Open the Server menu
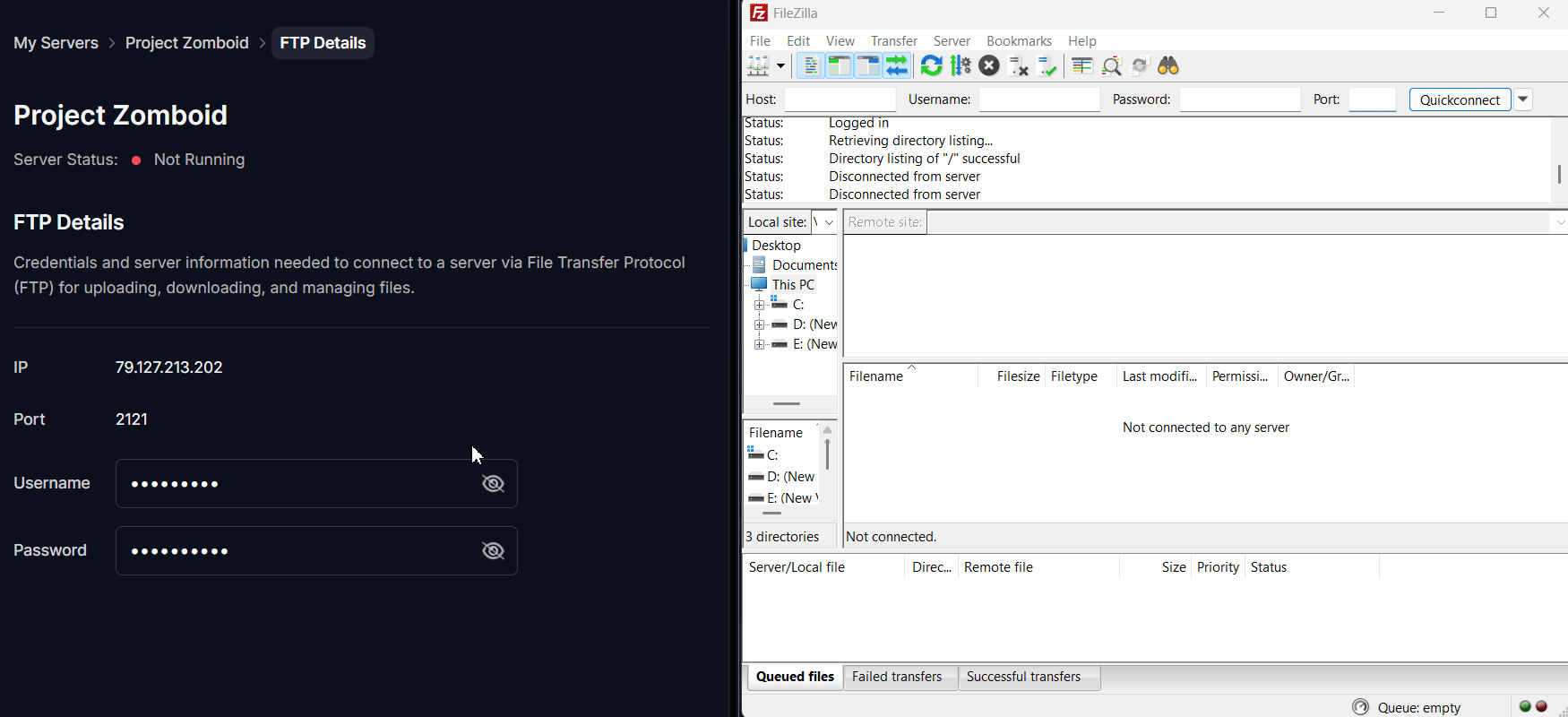This screenshot has width=1568, height=717. [x=952, y=41]
